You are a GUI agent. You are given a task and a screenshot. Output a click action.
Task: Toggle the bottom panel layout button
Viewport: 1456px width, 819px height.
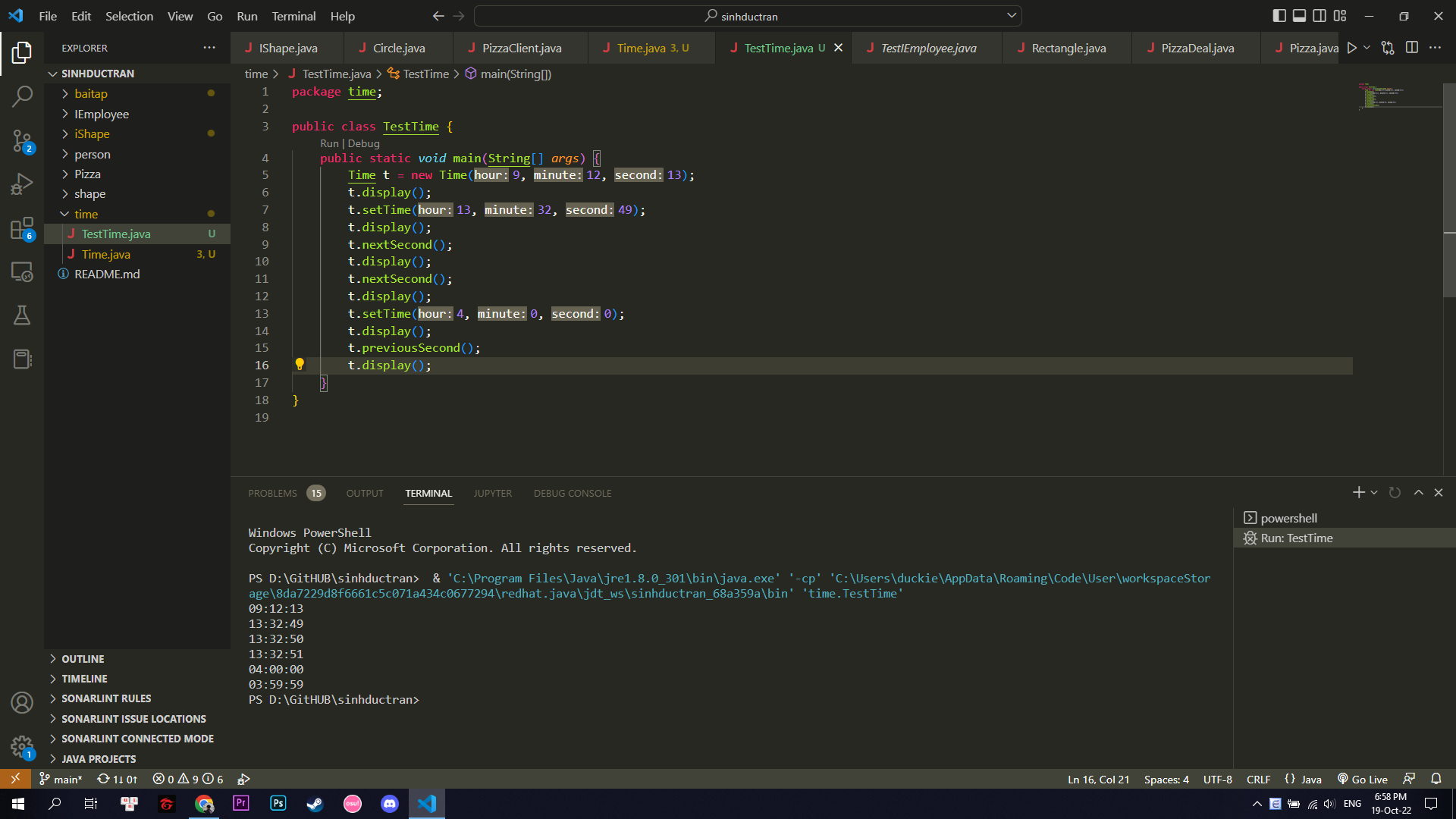1299,16
